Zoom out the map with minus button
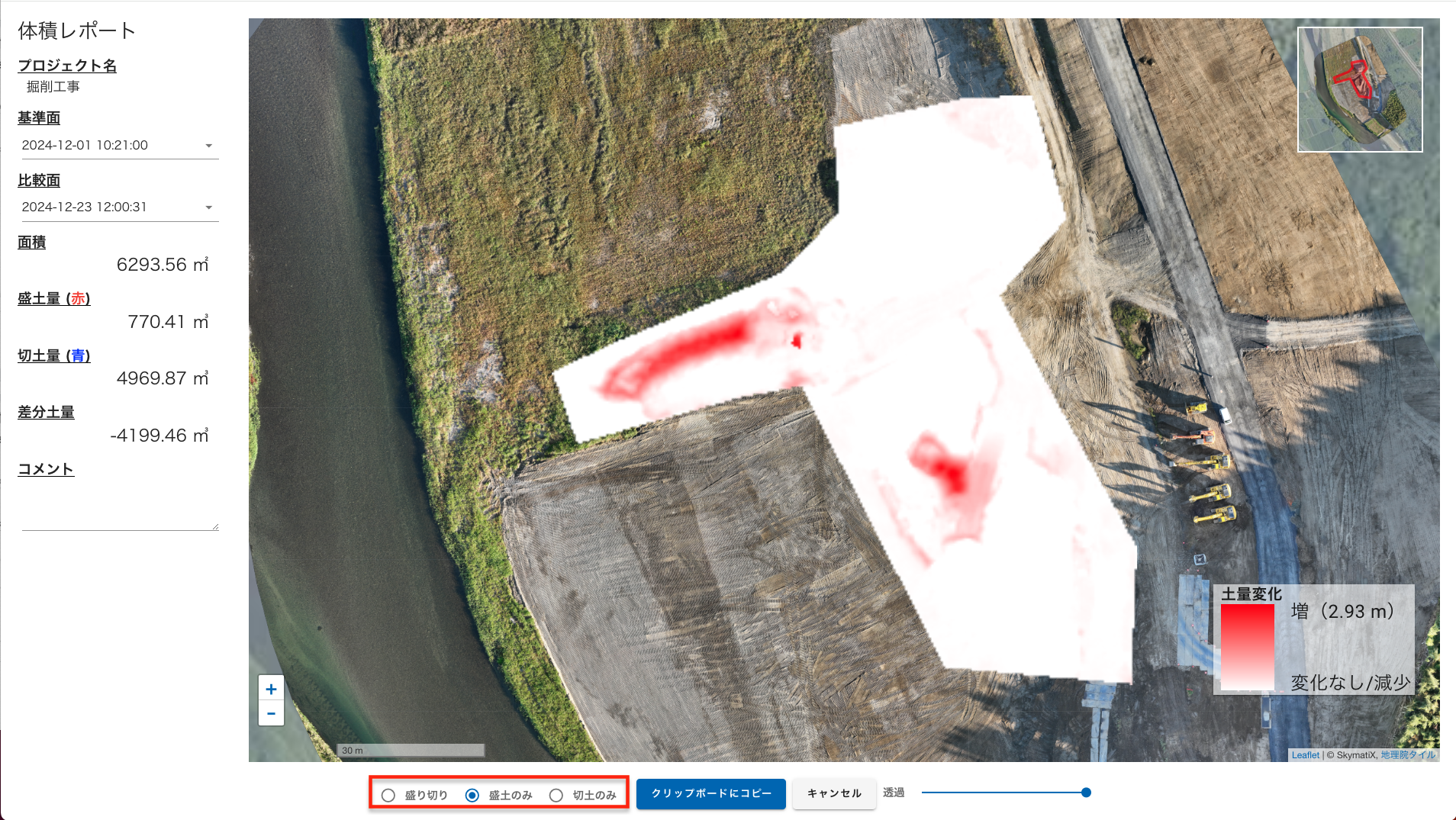 click(x=271, y=714)
